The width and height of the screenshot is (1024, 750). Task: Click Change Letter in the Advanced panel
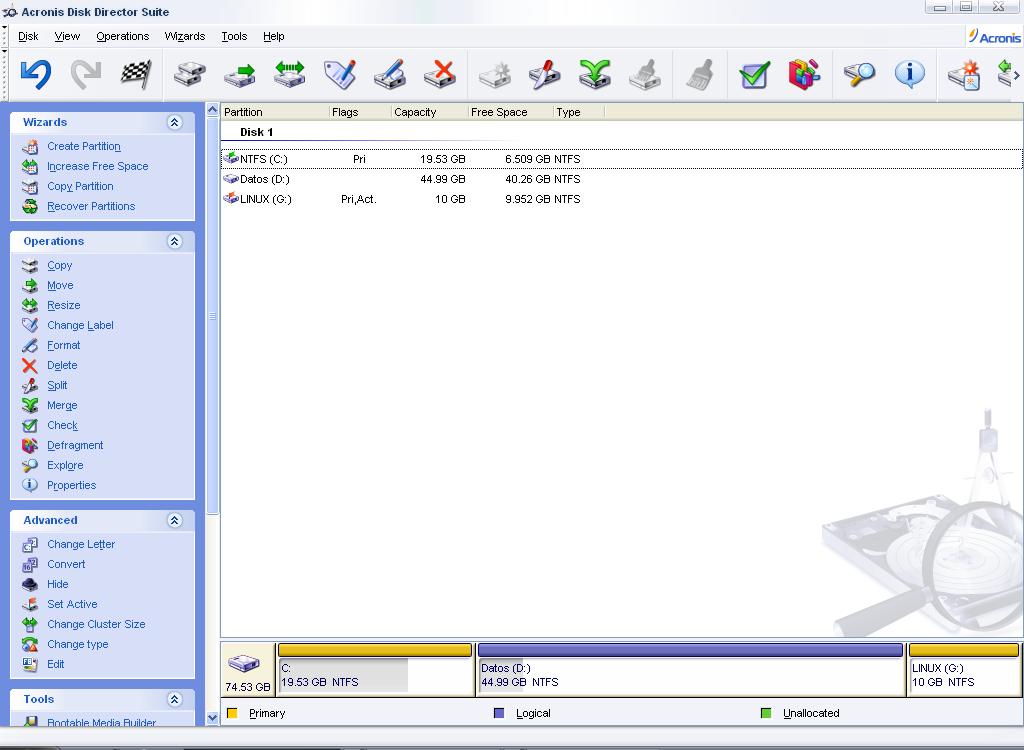point(81,544)
